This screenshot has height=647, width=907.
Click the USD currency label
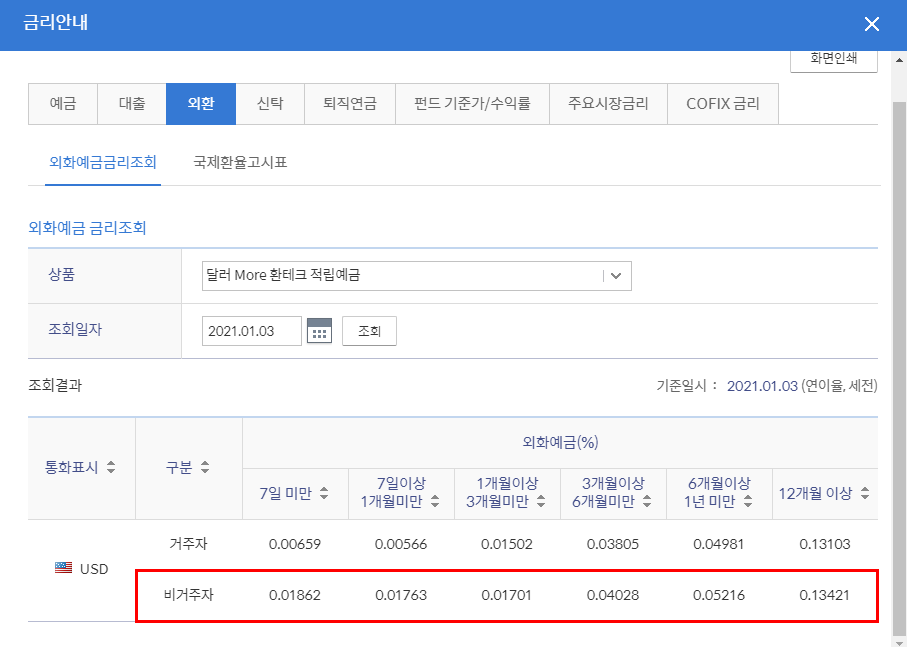94,569
